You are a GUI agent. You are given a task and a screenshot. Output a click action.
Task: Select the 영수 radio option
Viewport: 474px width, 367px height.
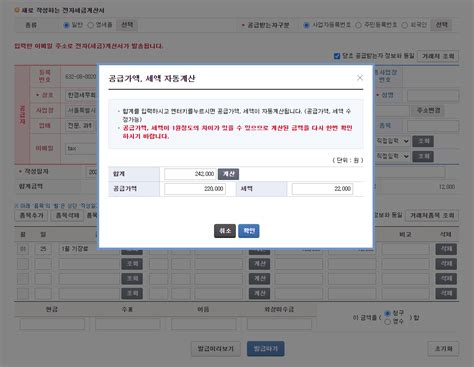(387, 322)
